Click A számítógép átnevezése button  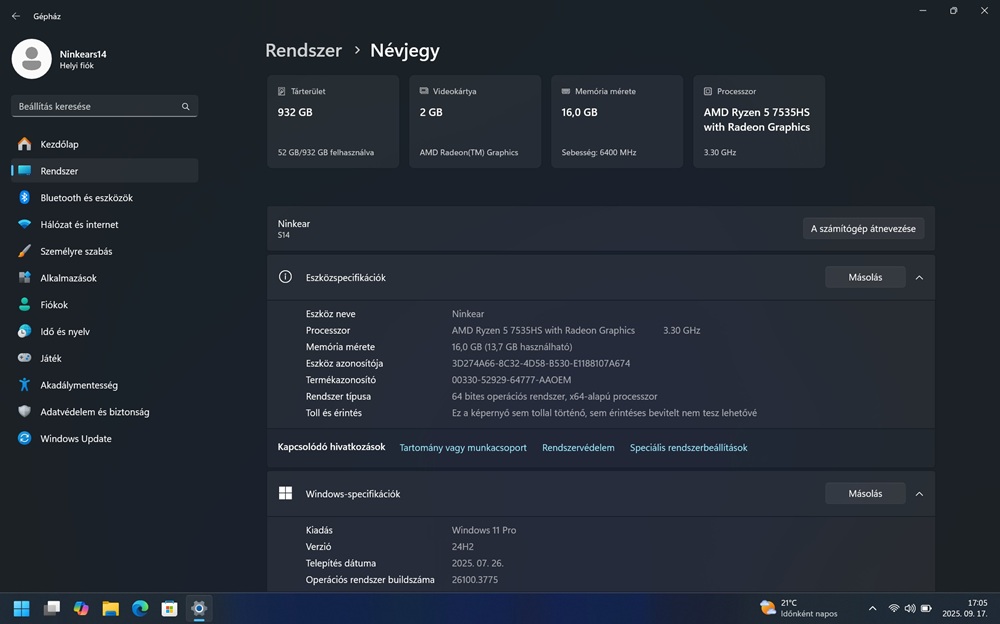coord(863,229)
